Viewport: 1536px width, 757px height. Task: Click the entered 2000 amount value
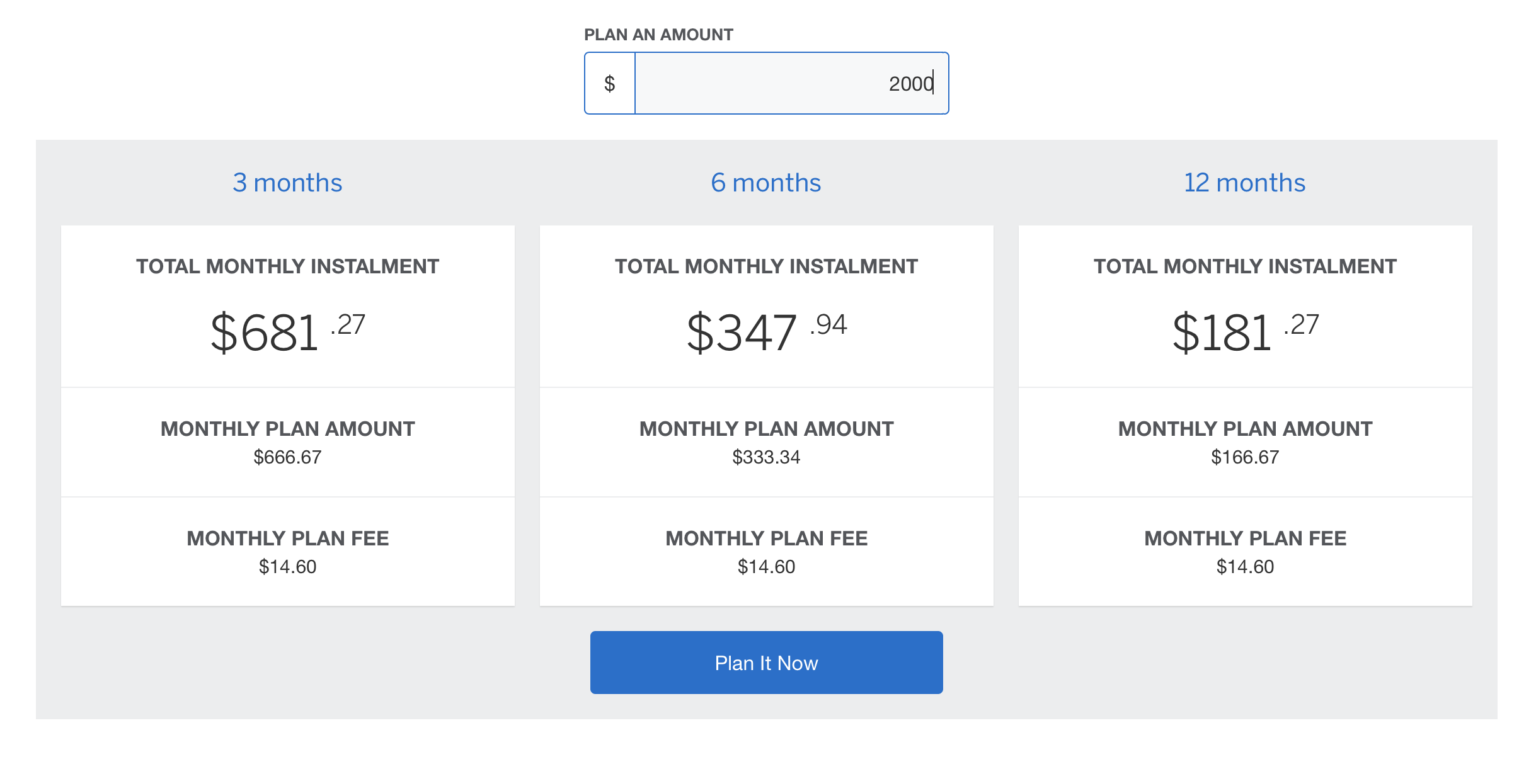pyautogui.click(x=907, y=84)
